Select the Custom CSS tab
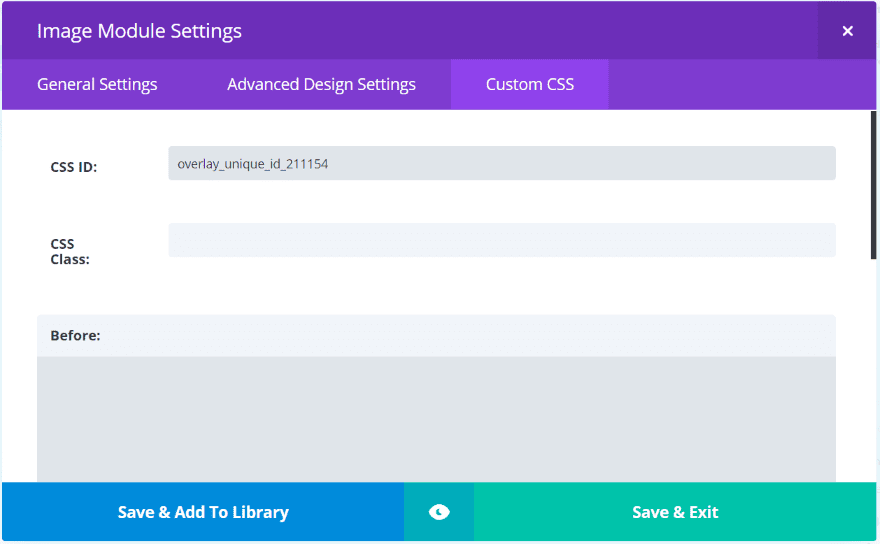Screen dimensions: 880x544 tap(530, 85)
